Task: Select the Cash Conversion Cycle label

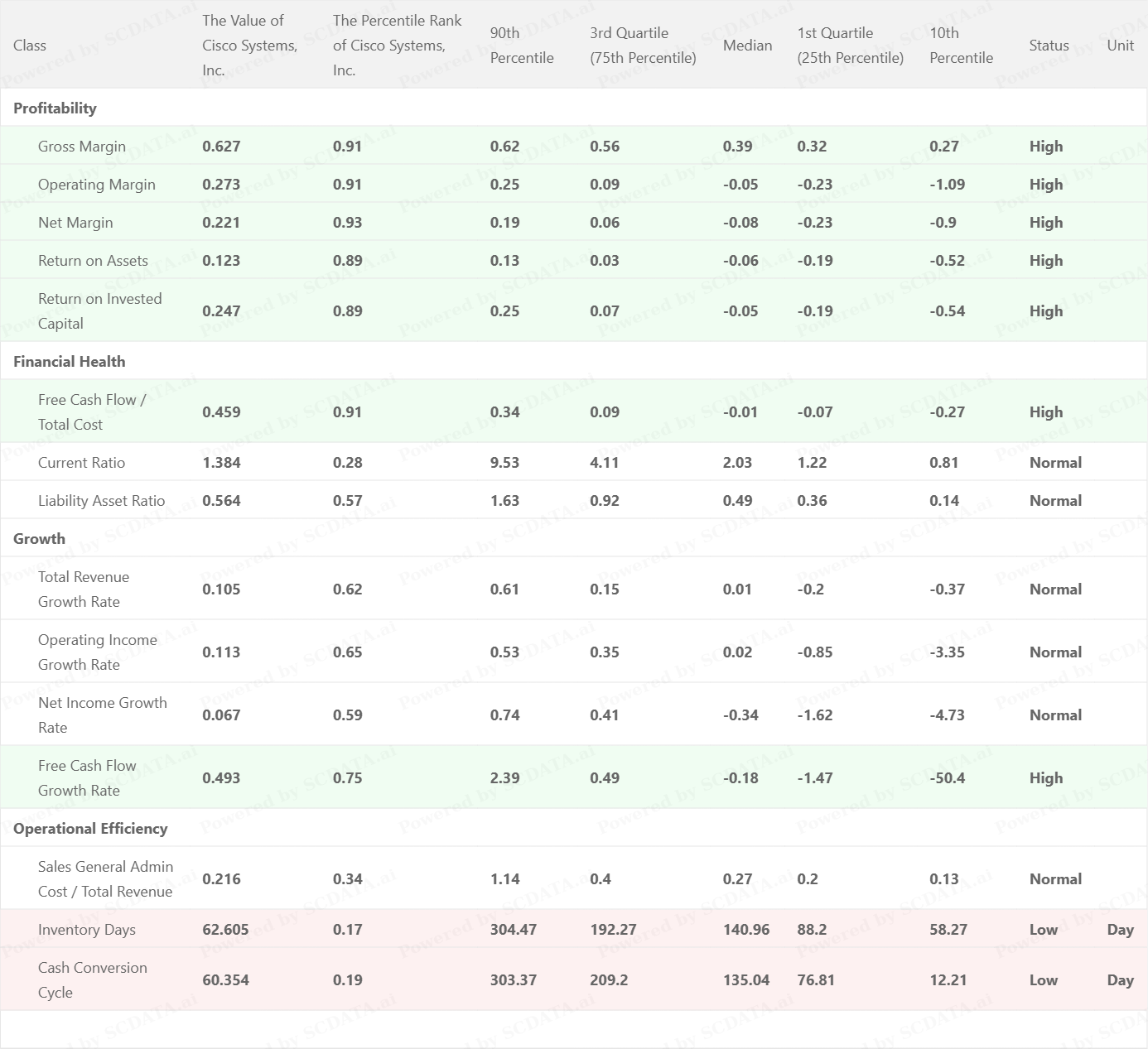Action: point(93,980)
